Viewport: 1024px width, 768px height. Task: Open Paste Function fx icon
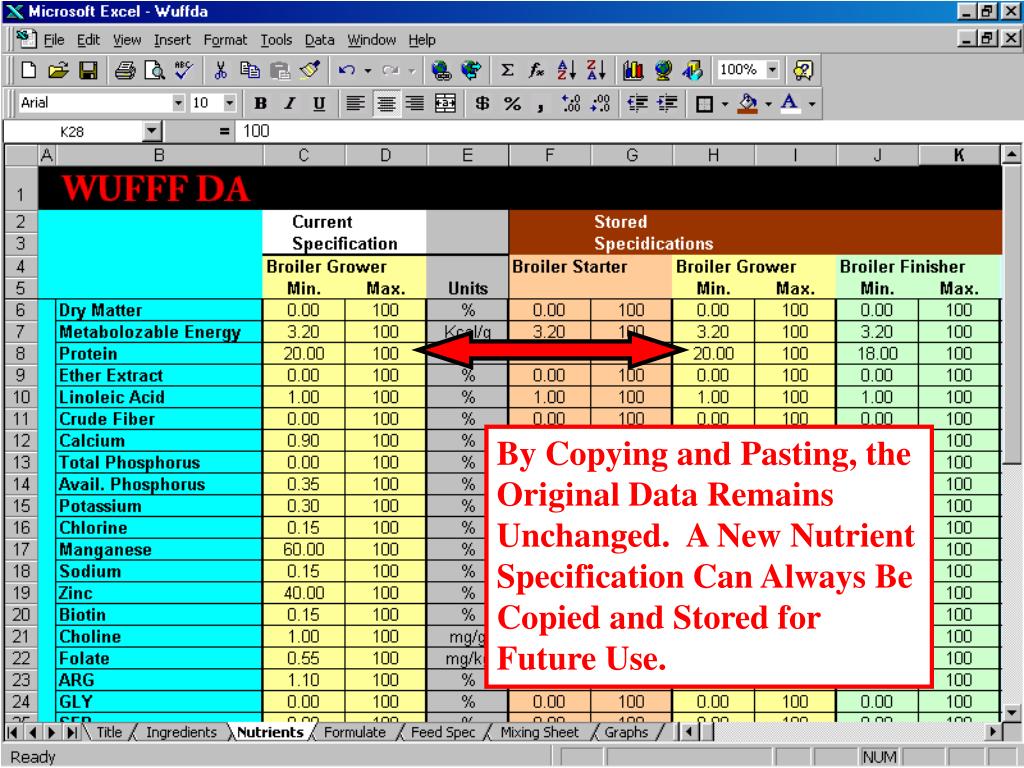(x=536, y=70)
